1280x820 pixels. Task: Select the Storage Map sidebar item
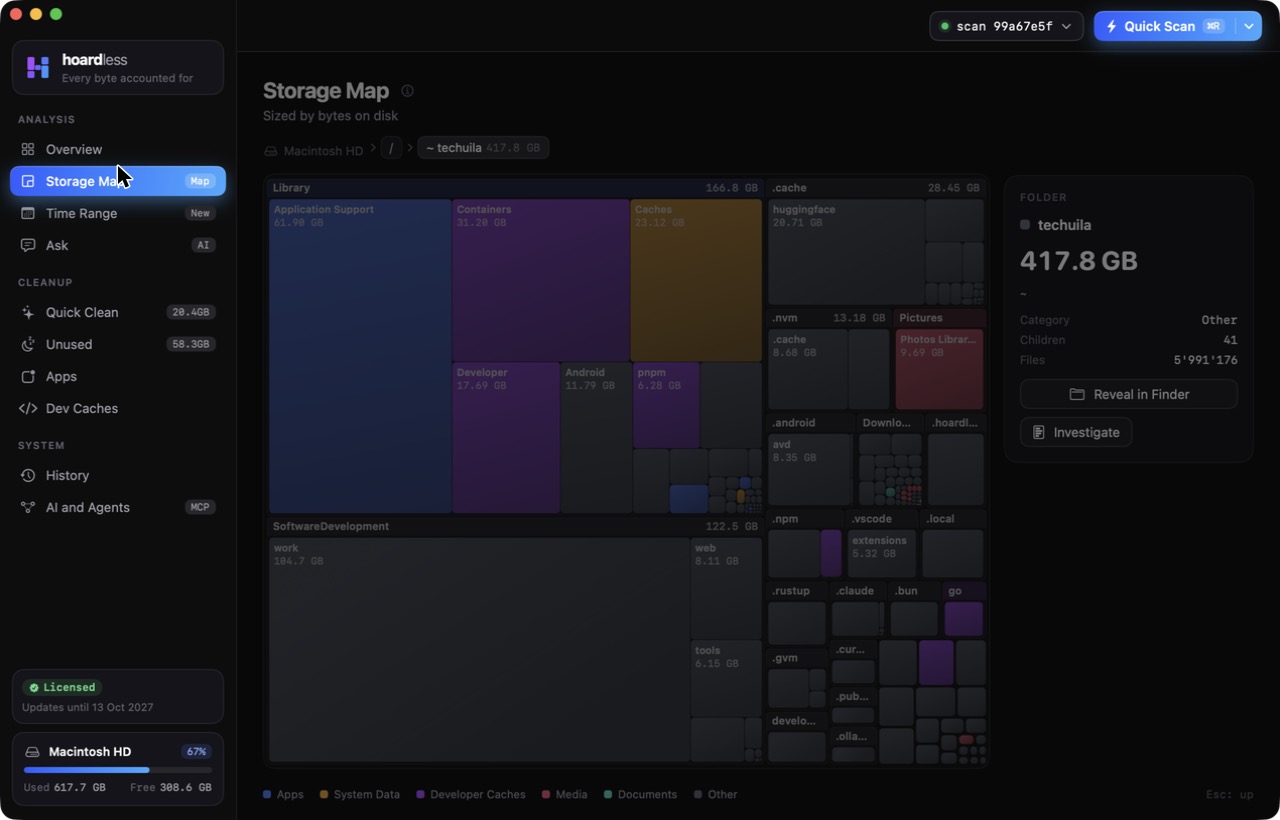click(x=118, y=181)
